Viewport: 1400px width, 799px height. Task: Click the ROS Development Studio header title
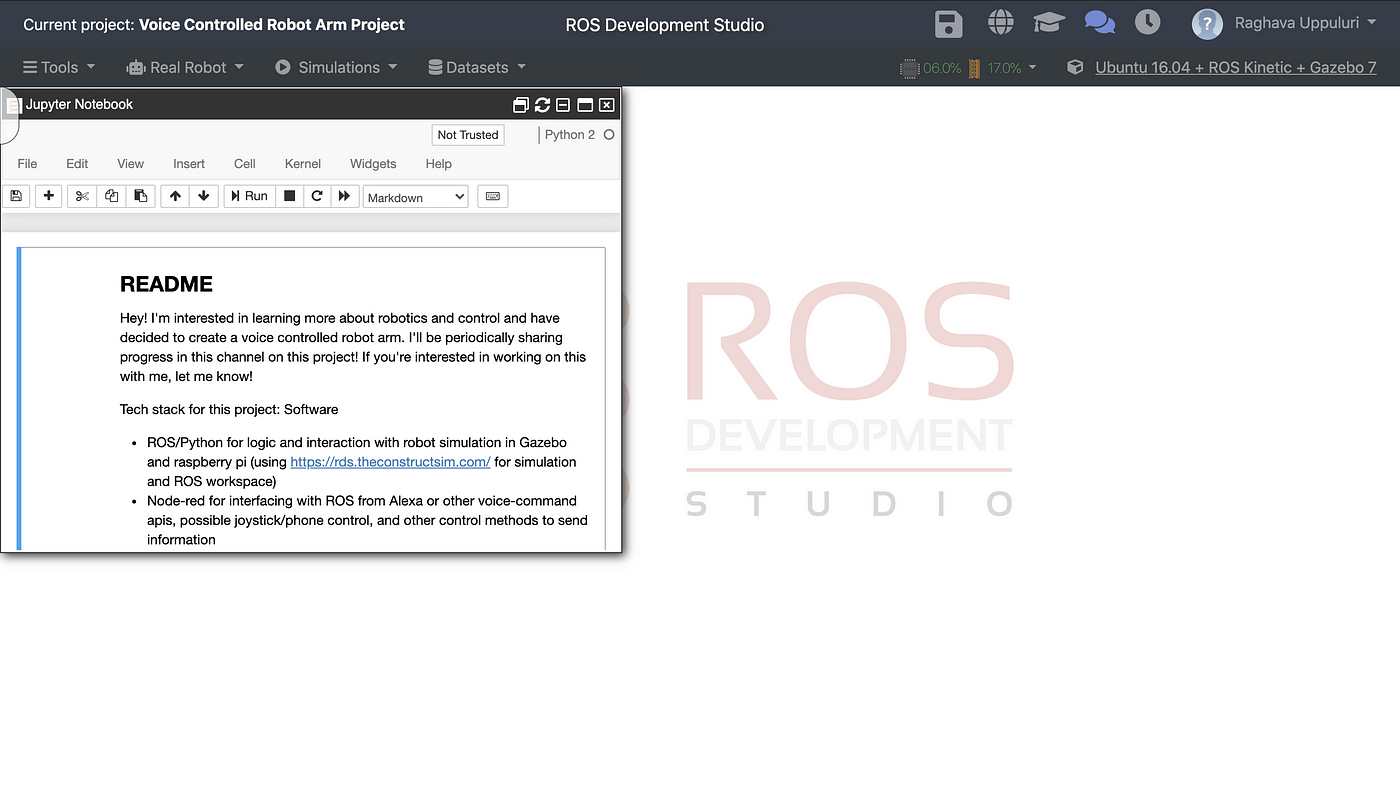tap(665, 25)
